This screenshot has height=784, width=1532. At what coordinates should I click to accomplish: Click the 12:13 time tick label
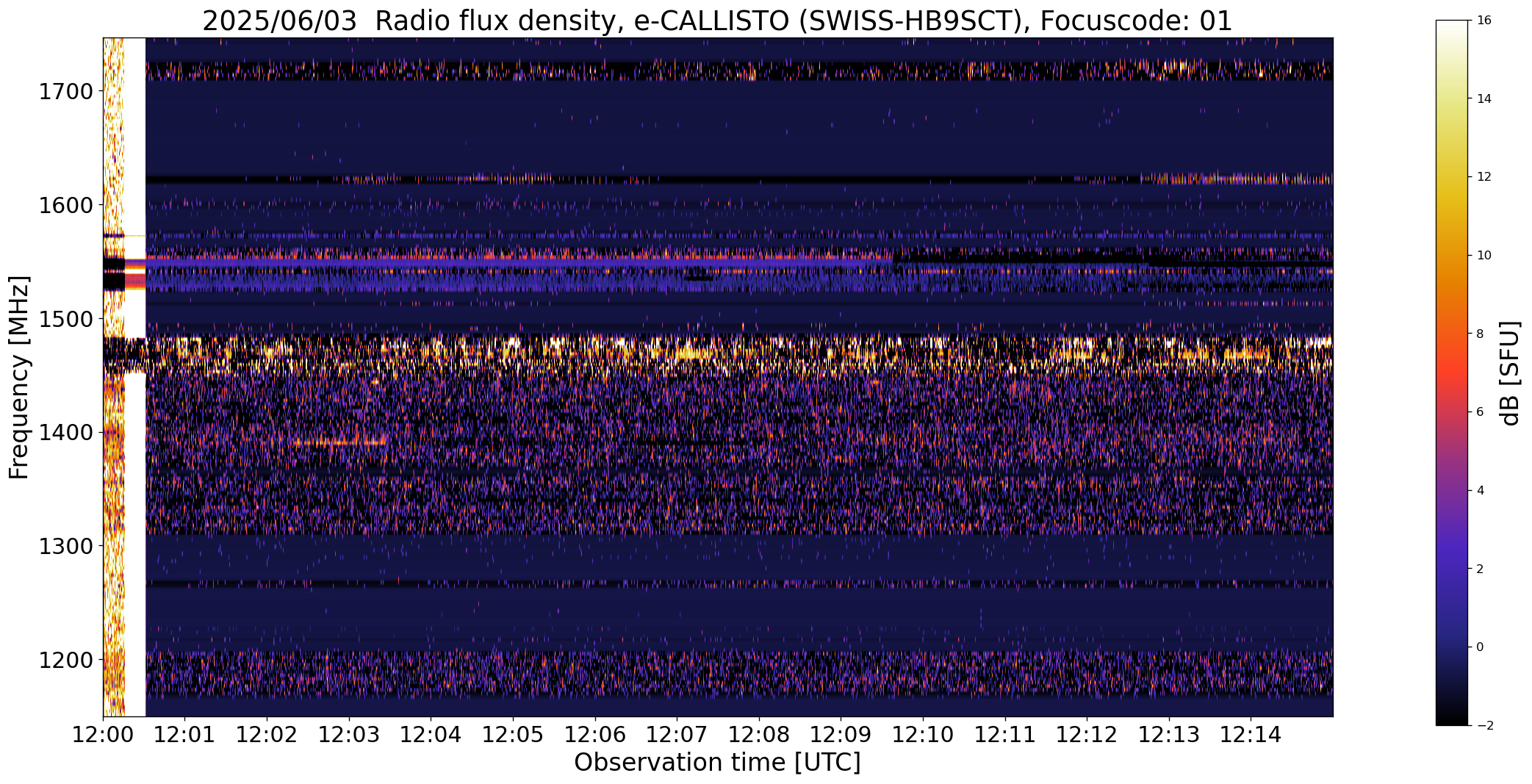[x=1169, y=734]
